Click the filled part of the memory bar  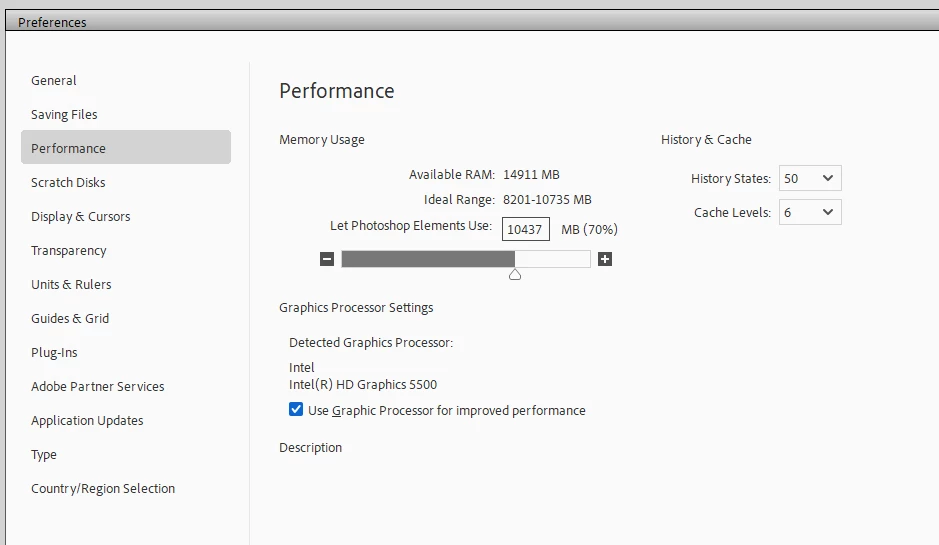[x=428, y=259]
